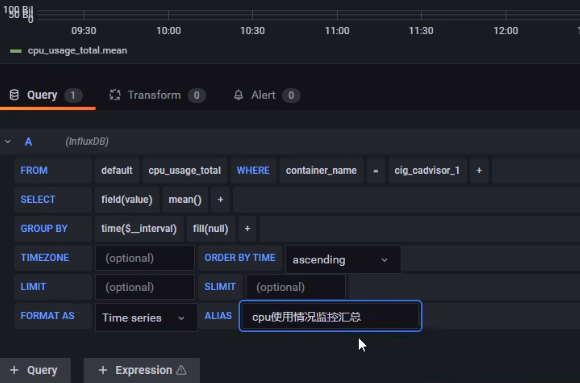Screen dimensions: 580x383
Task: Click the warning icon on Expression button
Action: click(x=181, y=370)
